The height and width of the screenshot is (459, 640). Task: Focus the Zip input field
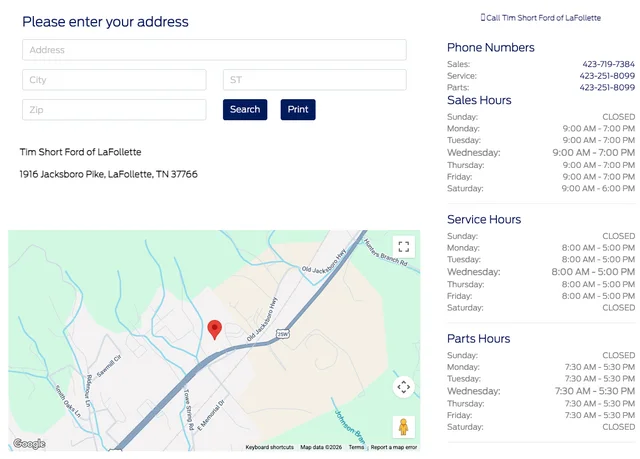tap(114, 110)
